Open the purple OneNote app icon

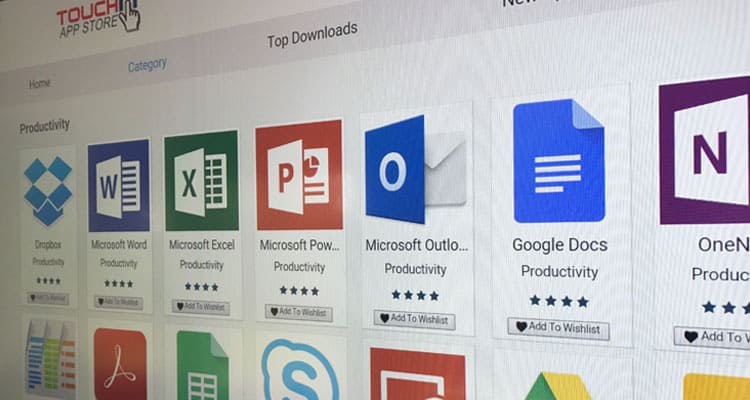[705, 150]
